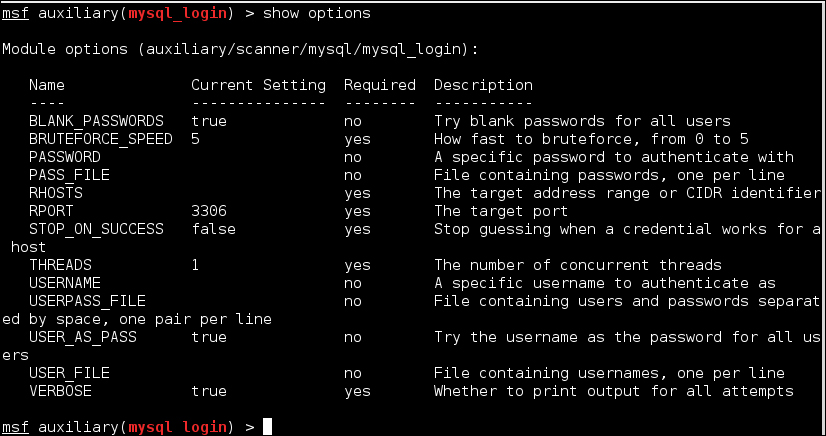This screenshot has width=826, height=436.
Task: Click the USERPASS_FILE option name
Action: tap(87, 301)
